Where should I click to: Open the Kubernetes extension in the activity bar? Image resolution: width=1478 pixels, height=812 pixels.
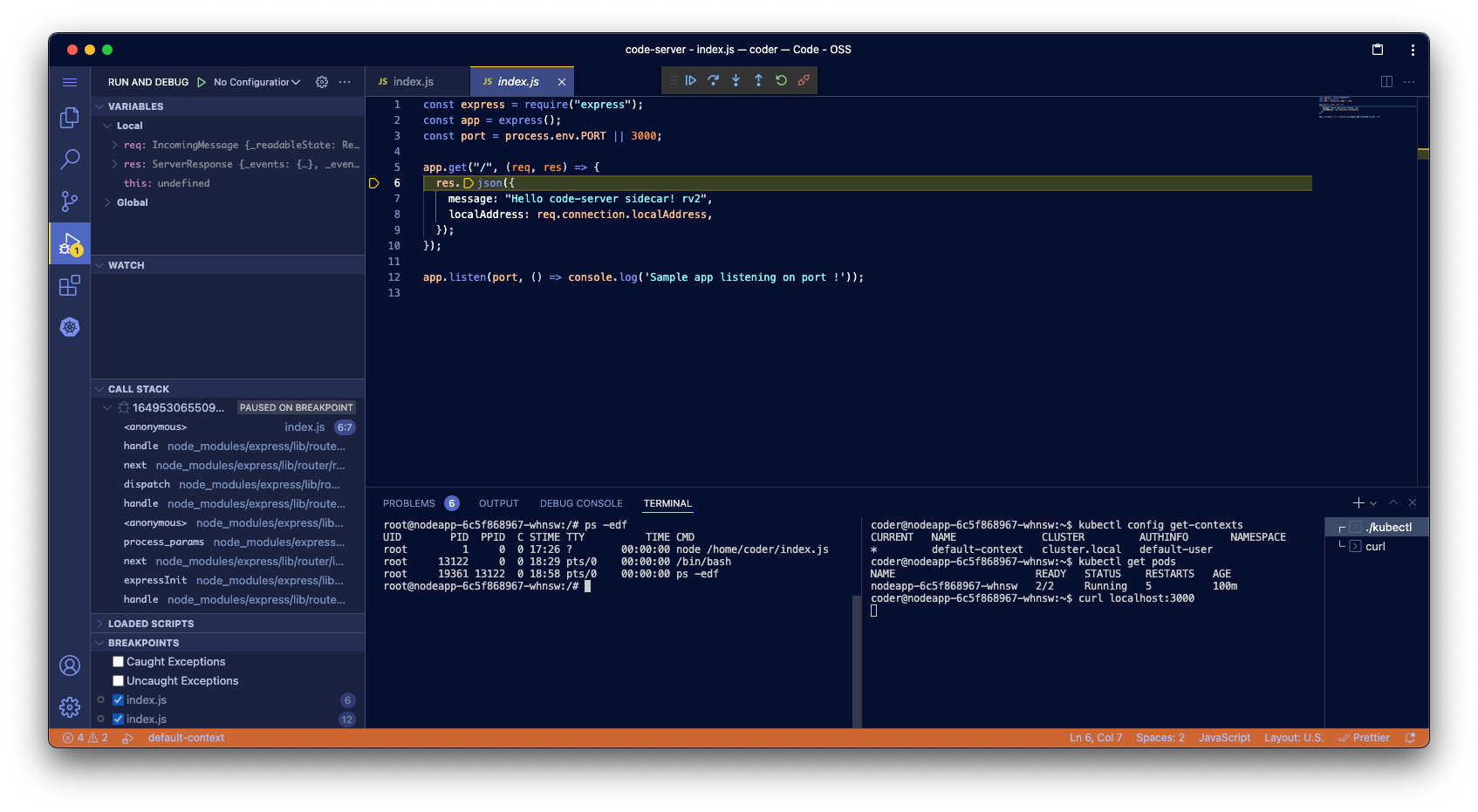coord(69,327)
